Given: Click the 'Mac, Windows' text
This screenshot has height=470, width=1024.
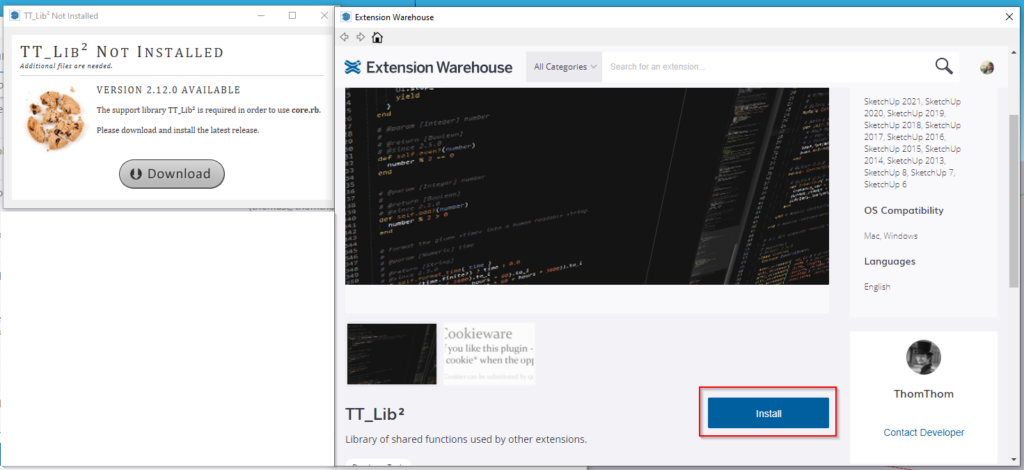Looking at the screenshot, I should coord(891,236).
